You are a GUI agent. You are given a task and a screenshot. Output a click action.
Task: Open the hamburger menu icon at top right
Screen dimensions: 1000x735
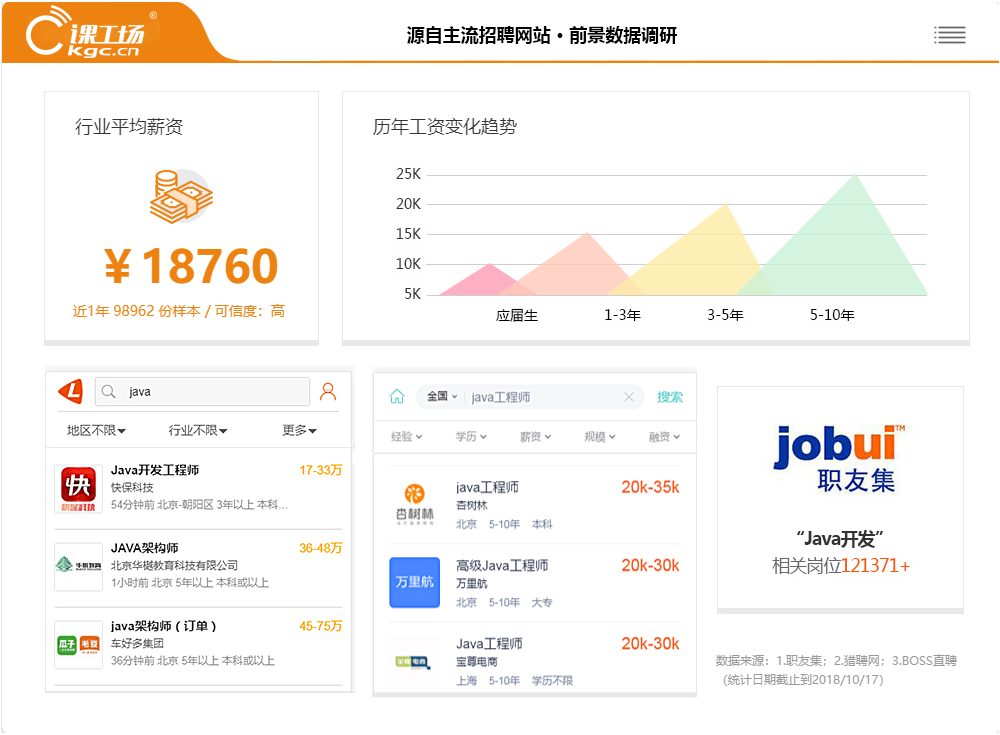click(x=949, y=35)
